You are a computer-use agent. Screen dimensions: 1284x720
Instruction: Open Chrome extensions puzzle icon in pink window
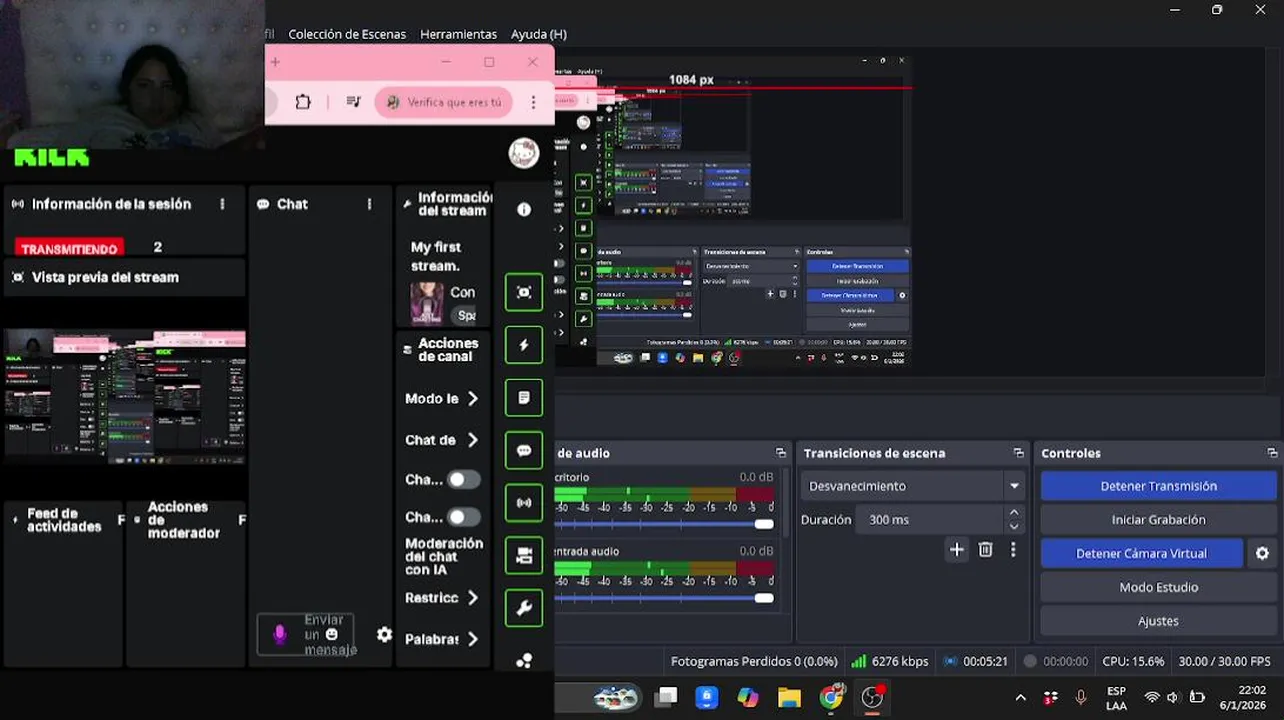(x=303, y=102)
